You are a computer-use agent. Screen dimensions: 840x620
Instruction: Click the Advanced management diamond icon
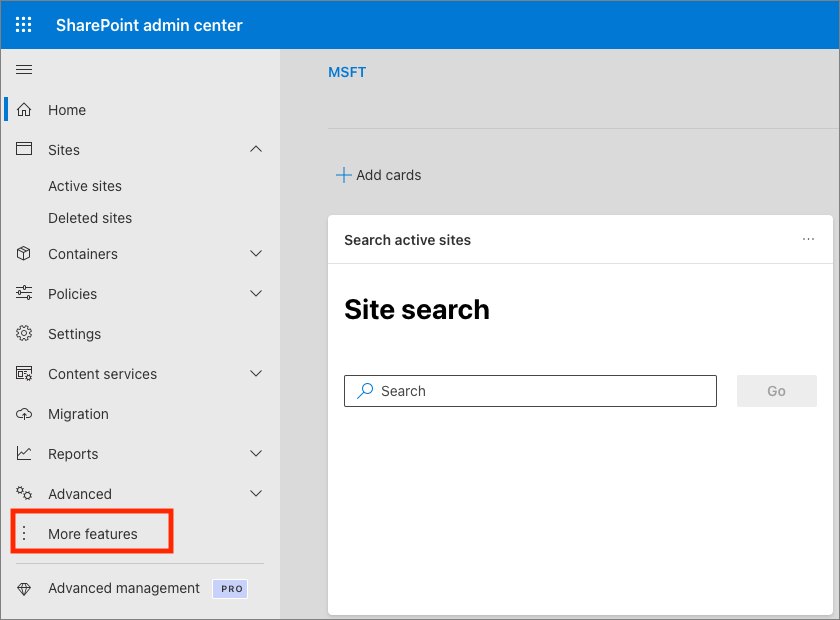click(24, 589)
